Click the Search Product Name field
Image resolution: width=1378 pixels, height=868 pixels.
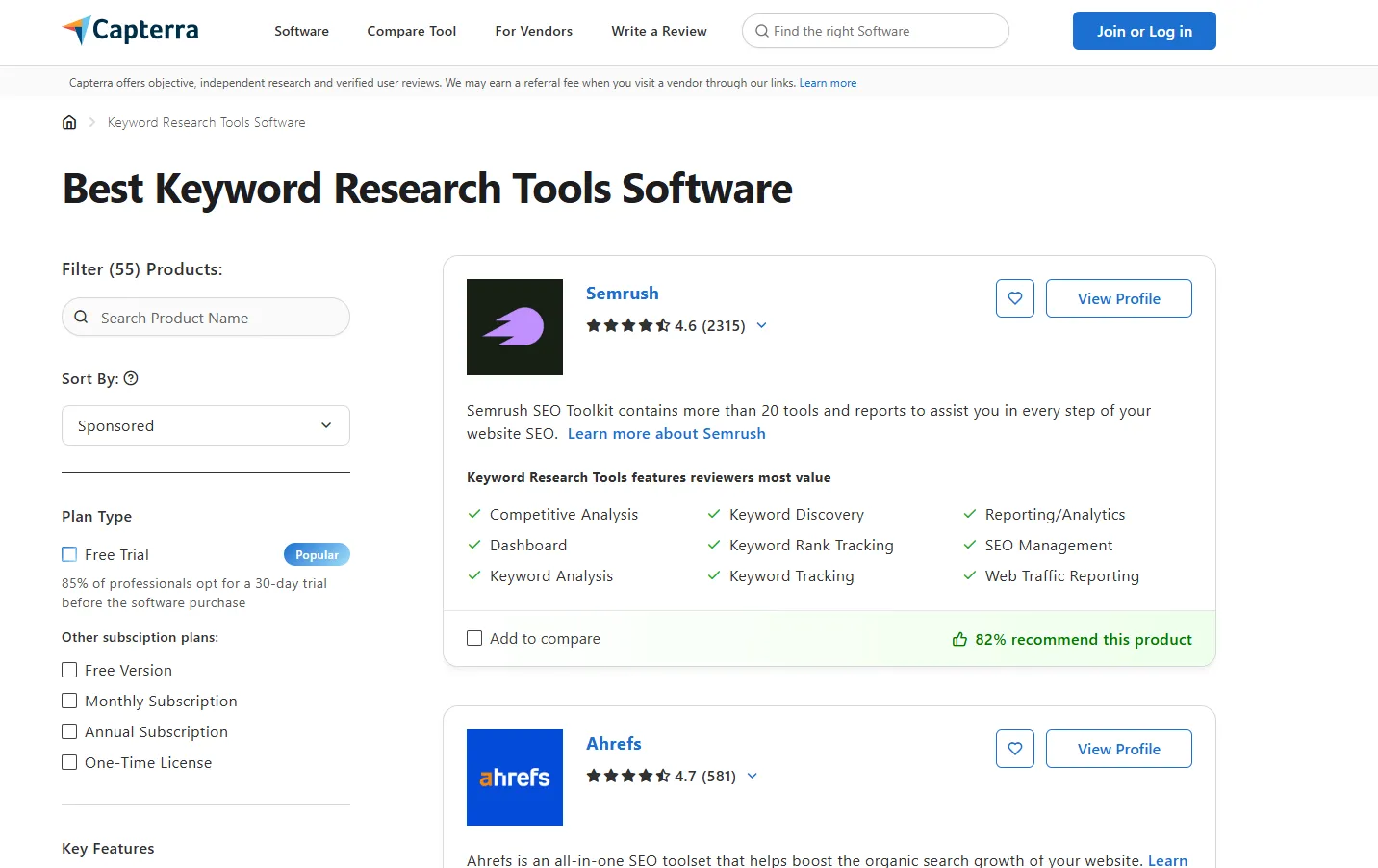tap(205, 317)
